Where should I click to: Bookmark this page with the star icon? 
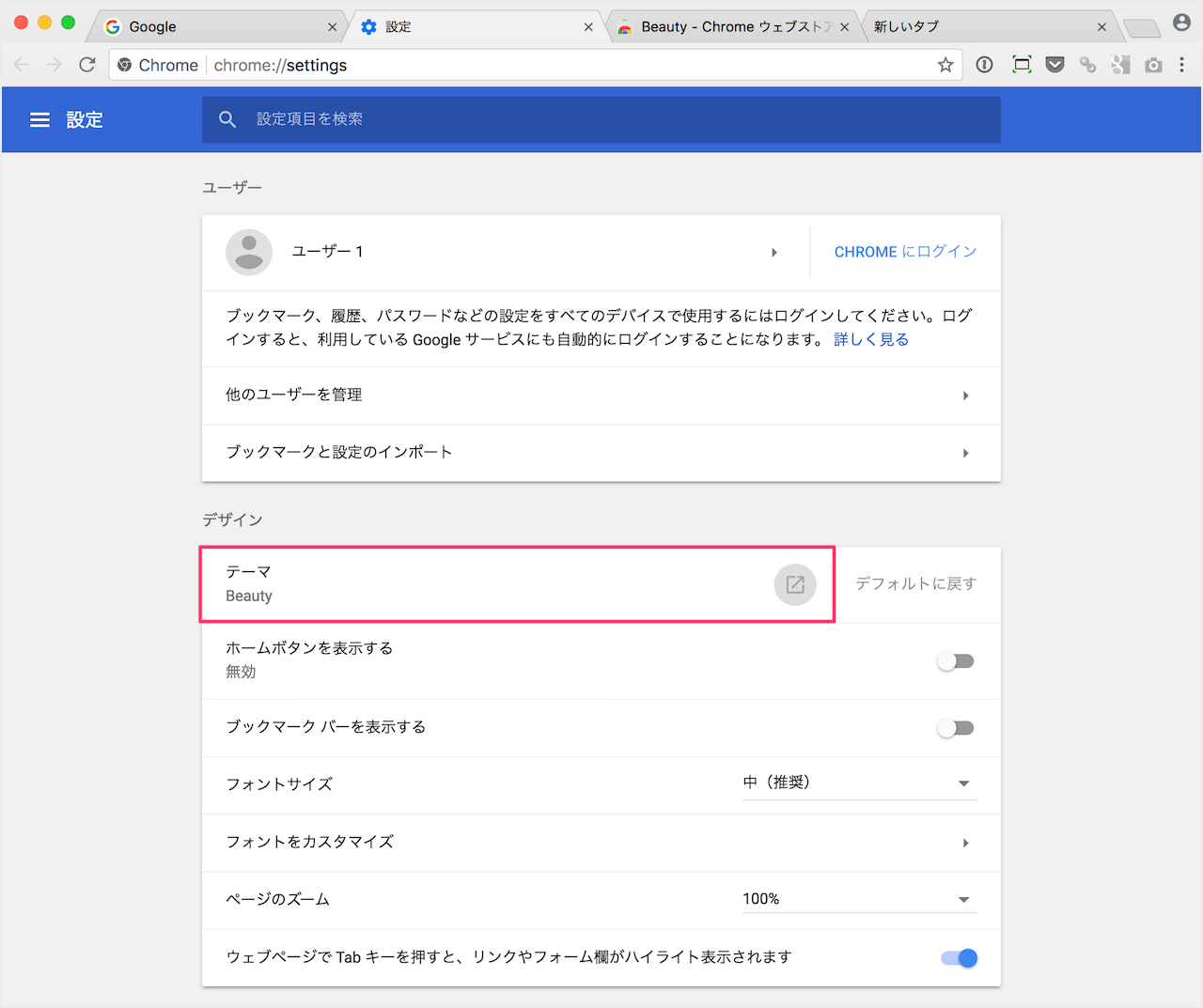945,65
